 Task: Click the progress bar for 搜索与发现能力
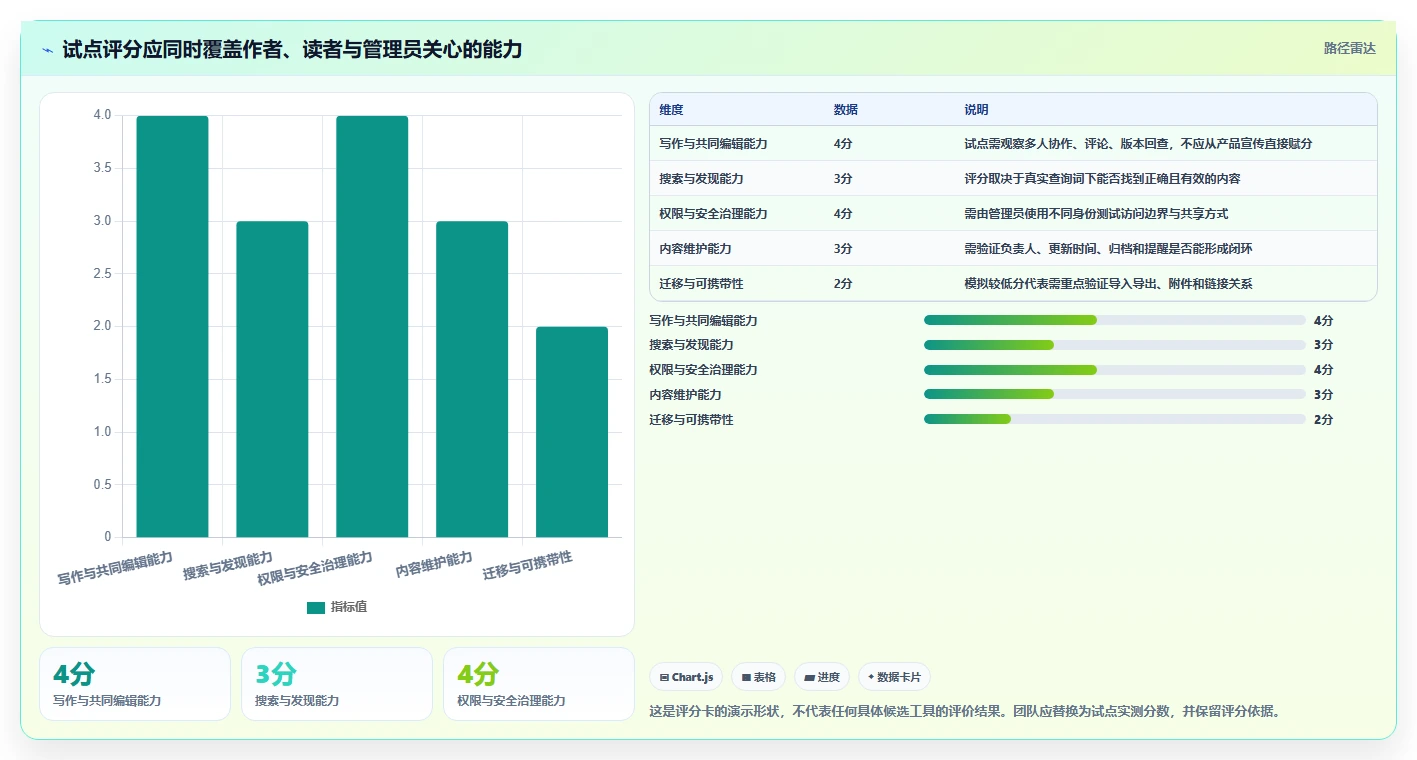point(1115,345)
